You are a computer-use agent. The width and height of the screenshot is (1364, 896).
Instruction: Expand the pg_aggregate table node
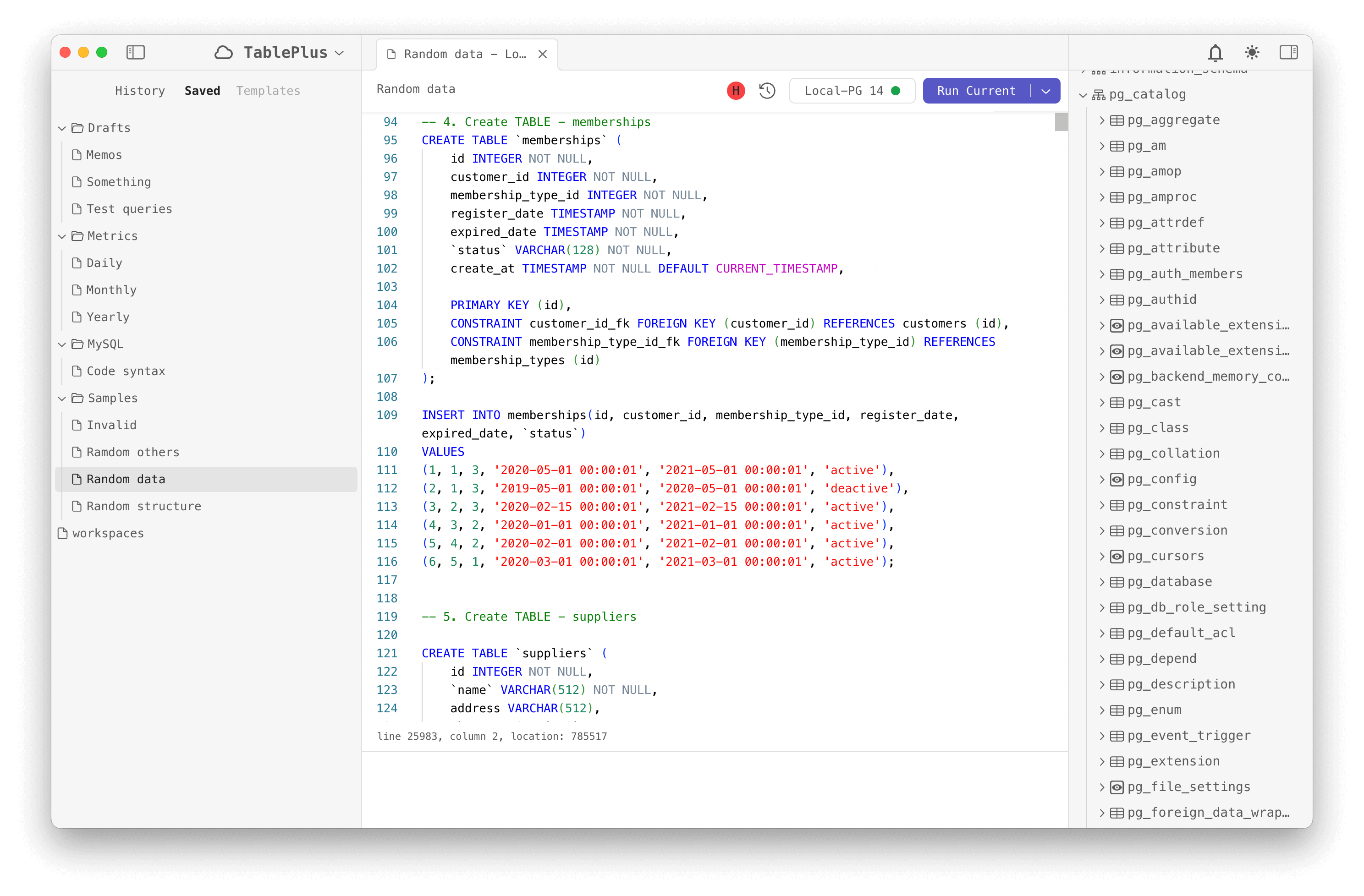coord(1101,120)
